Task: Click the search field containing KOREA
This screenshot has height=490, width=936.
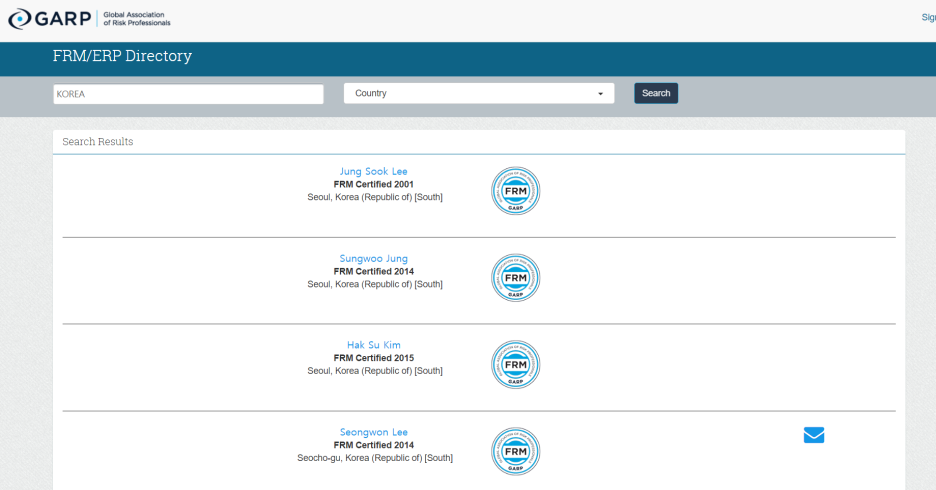Action: click(188, 93)
